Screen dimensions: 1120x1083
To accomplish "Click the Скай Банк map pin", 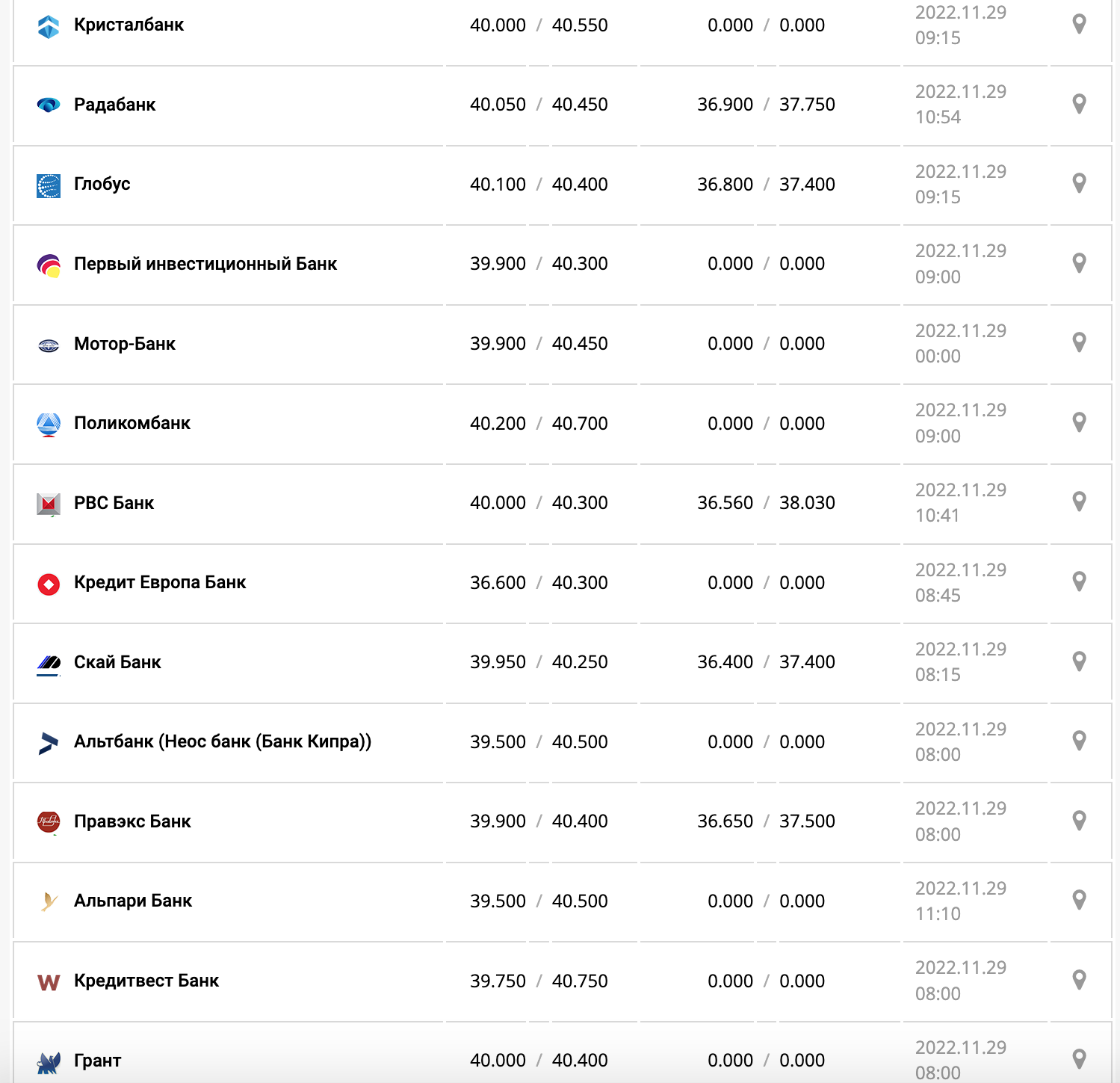I will tap(1079, 661).
